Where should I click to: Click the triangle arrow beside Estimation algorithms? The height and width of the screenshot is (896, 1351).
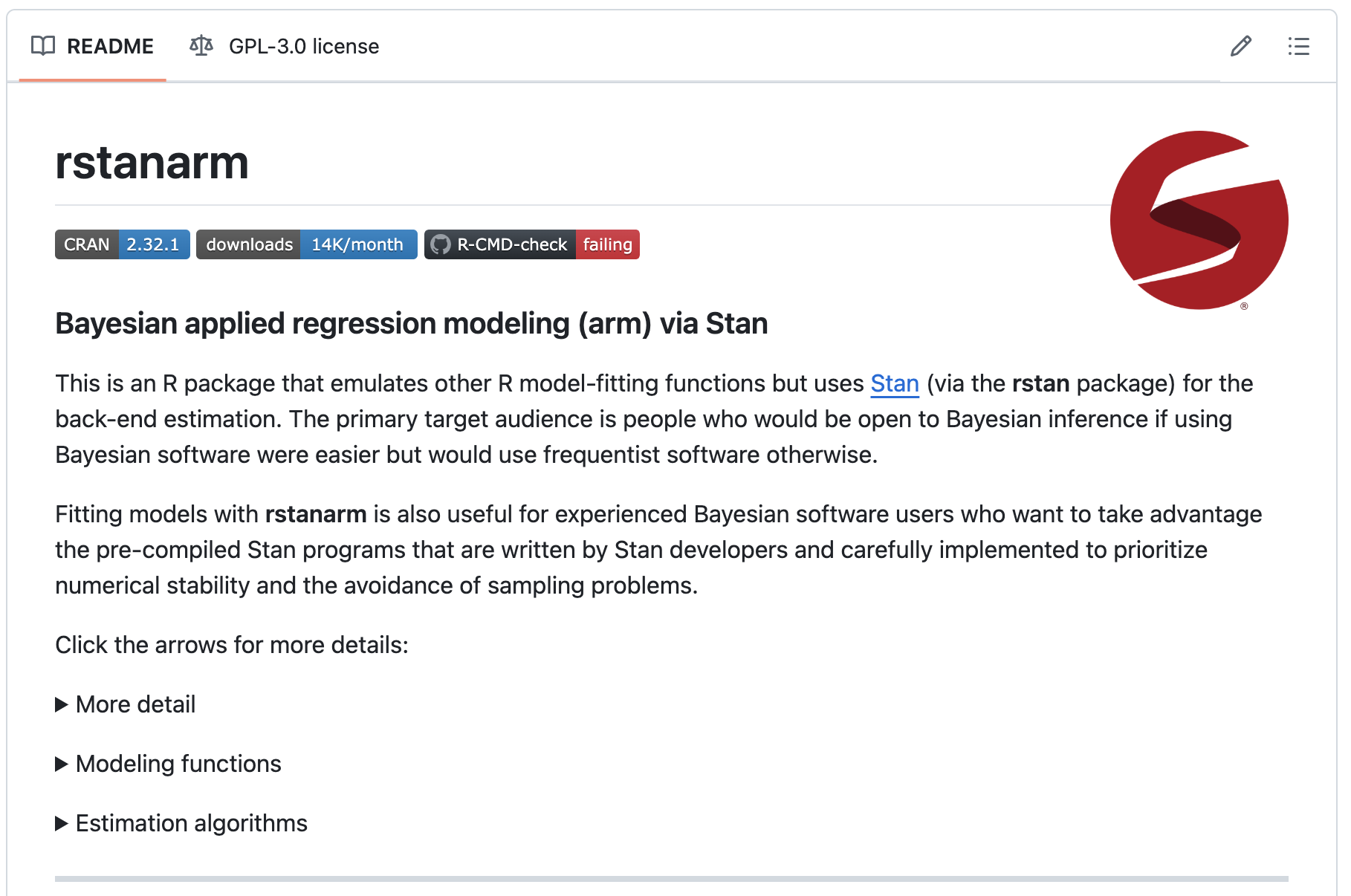tap(62, 823)
